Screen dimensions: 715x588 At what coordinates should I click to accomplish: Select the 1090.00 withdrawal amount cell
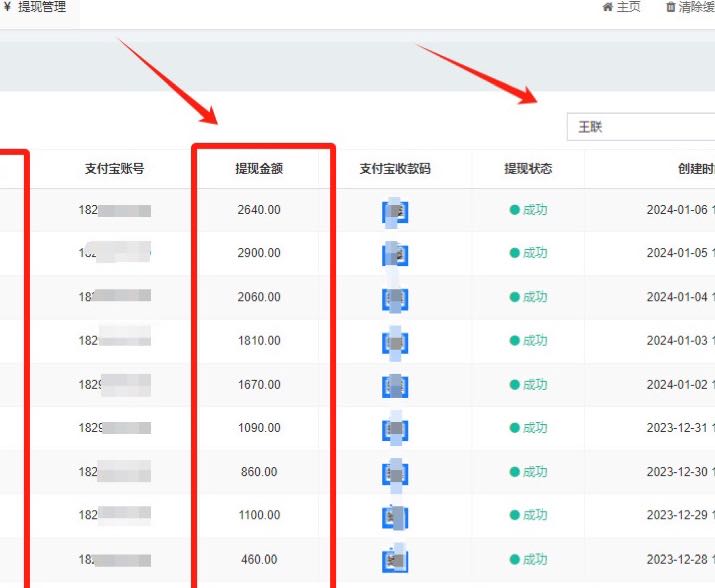tap(259, 428)
